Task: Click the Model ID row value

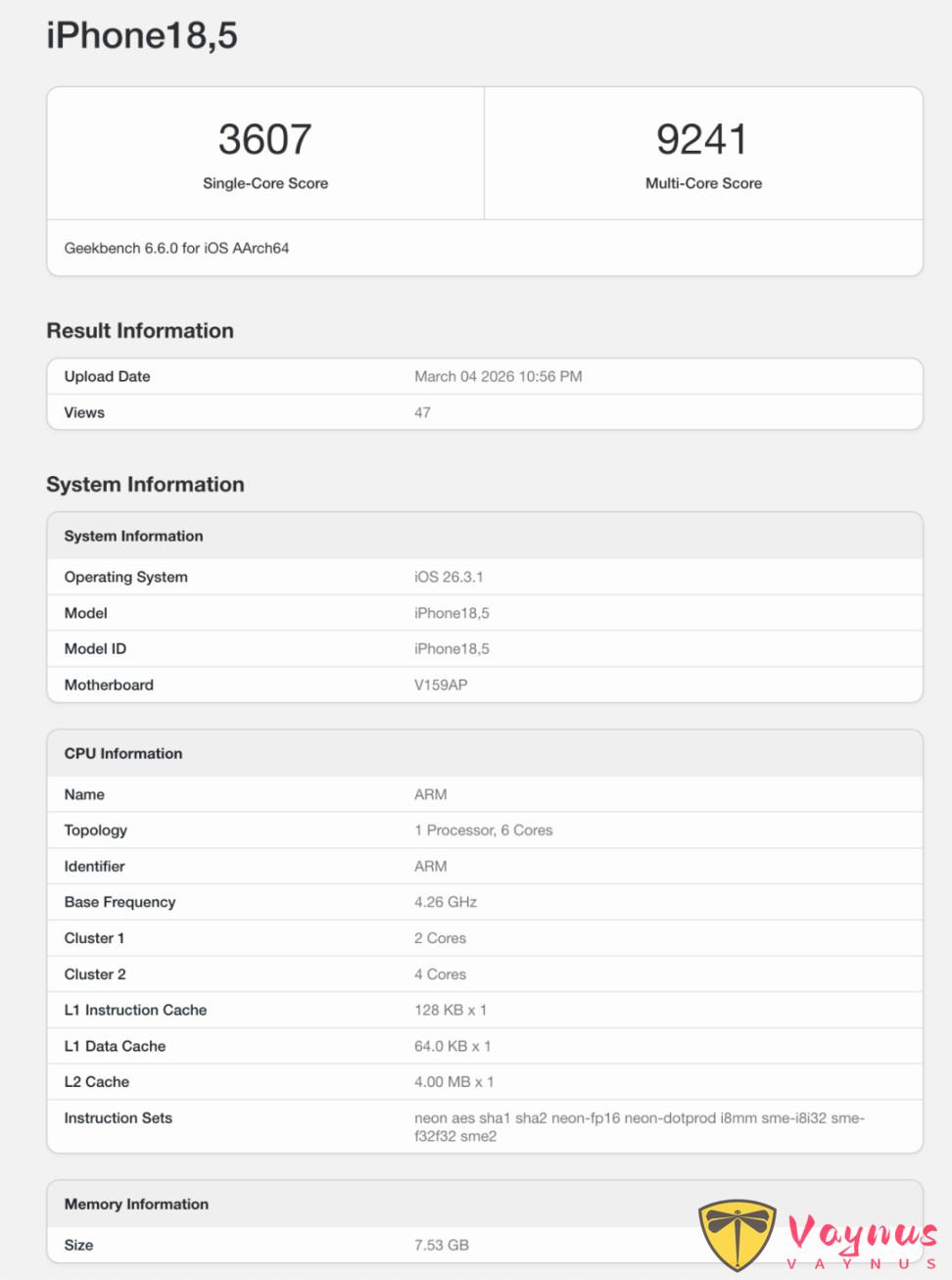Action: (x=452, y=649)
